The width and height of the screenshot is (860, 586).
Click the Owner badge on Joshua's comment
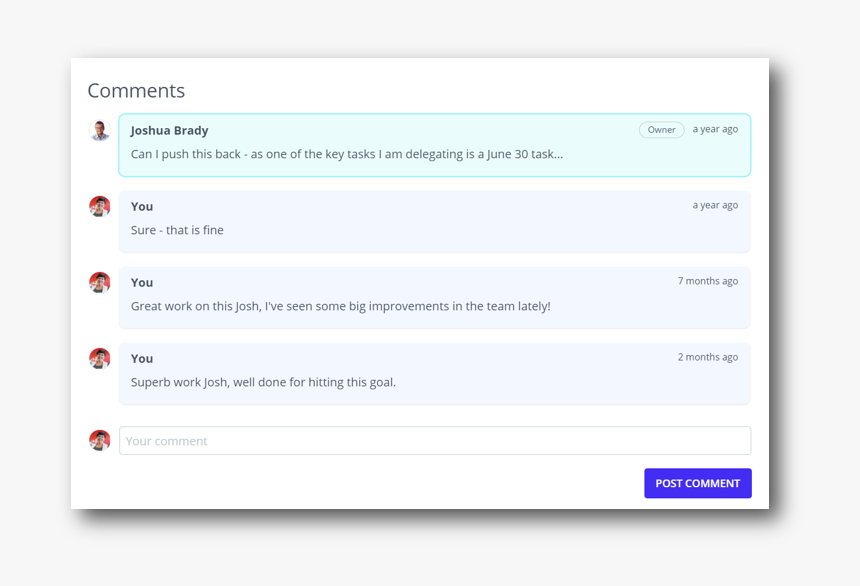661,130
